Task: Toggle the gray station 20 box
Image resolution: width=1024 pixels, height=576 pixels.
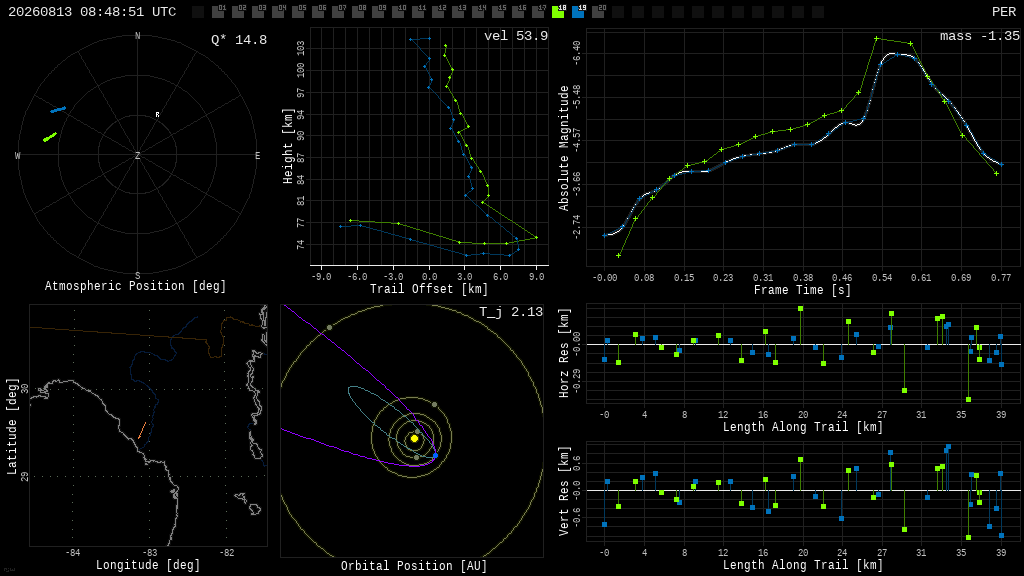Action: pos(598,12)
